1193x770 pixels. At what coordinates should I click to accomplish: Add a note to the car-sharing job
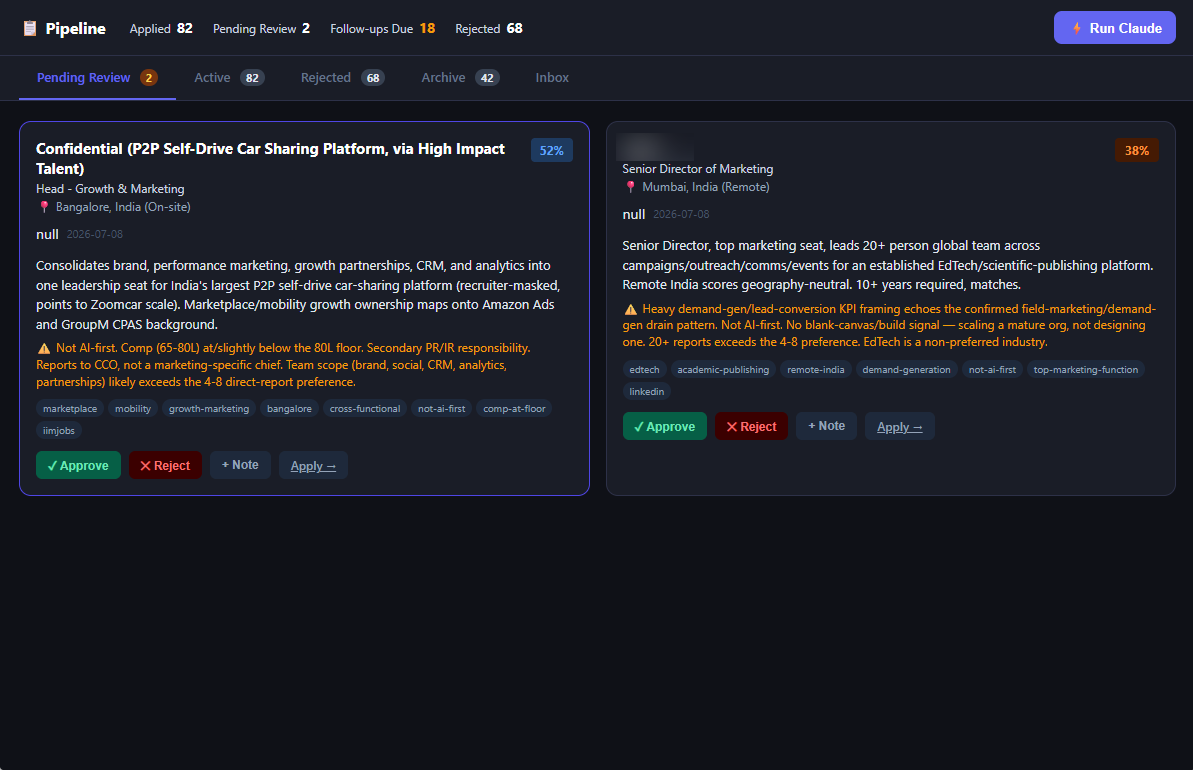240,465
